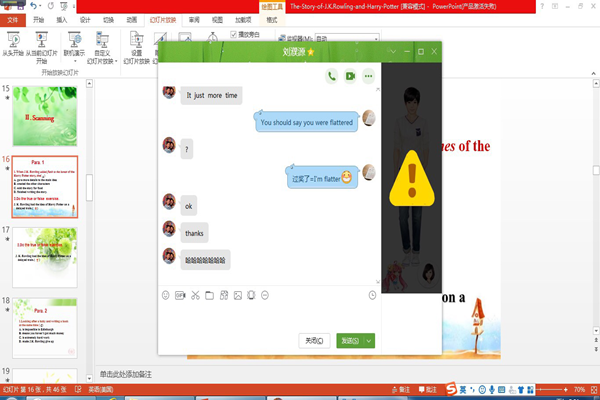Screen dimensions: 600x400
Task: Select slide 18 thumbnail 'Para. 2'
Action: point(45,328)
